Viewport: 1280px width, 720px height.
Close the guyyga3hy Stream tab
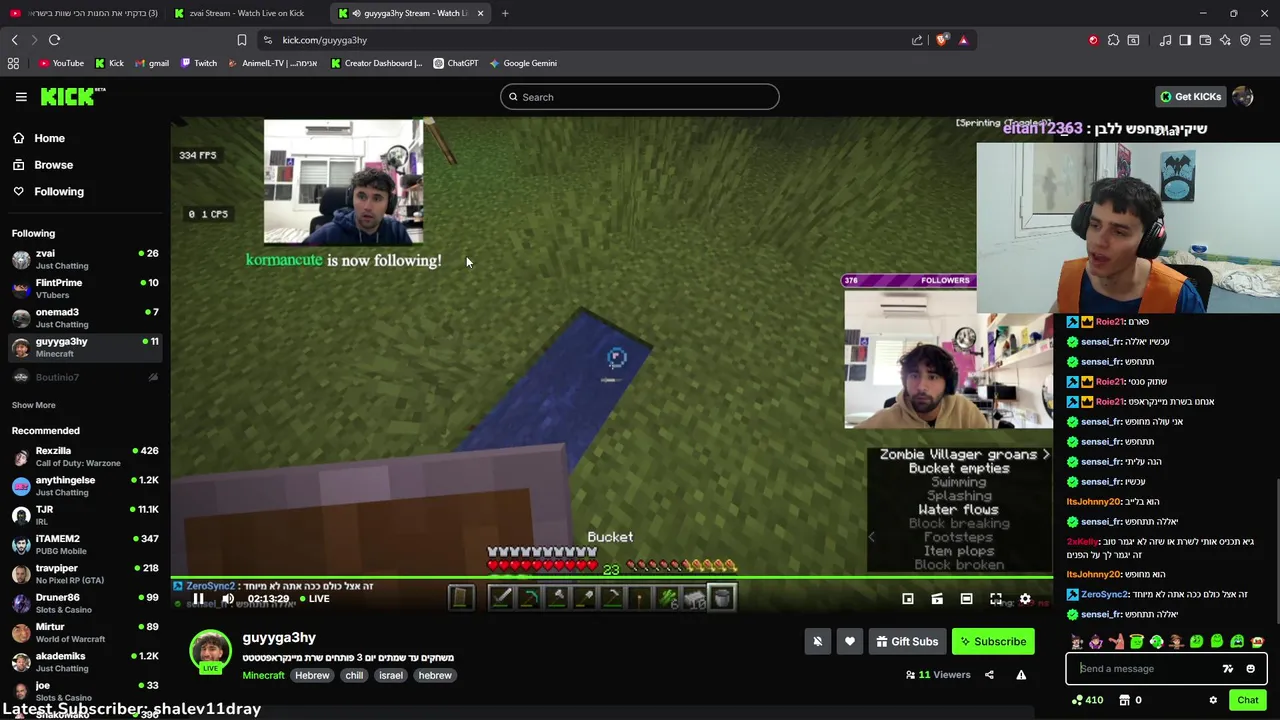point(480,13)
